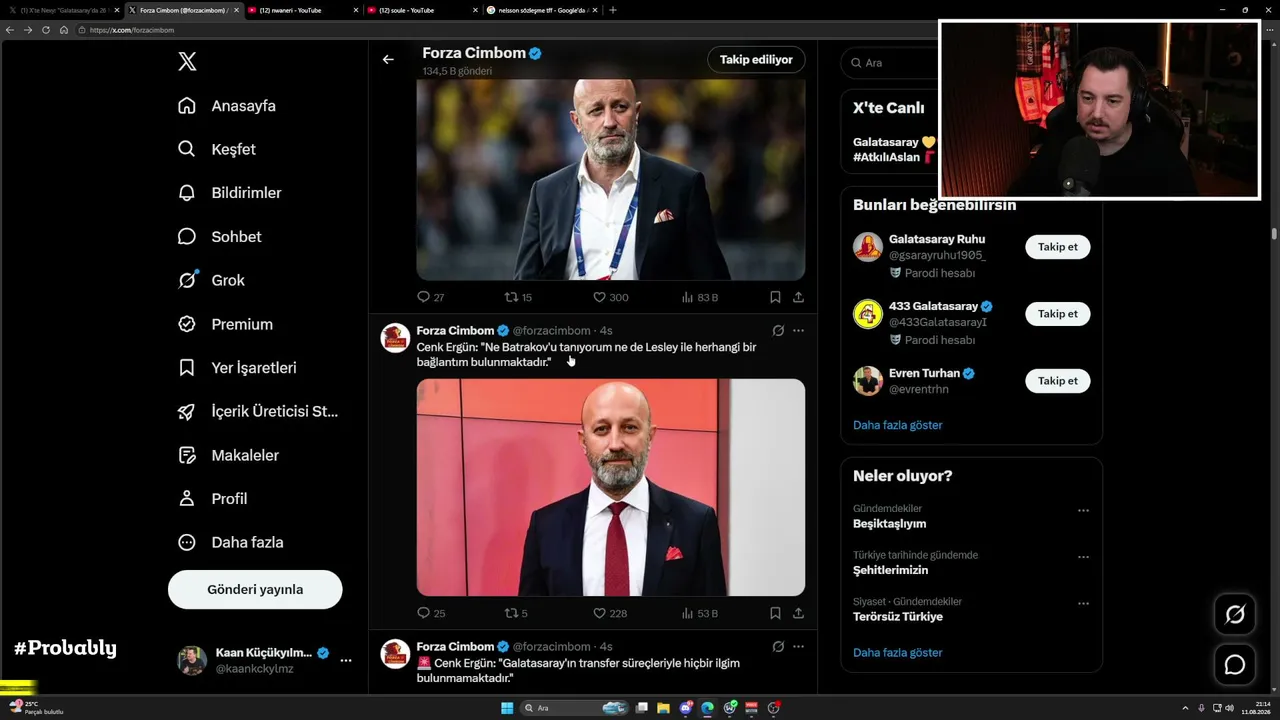
Task: Share the top post with 300 likes
Action: 798,297
